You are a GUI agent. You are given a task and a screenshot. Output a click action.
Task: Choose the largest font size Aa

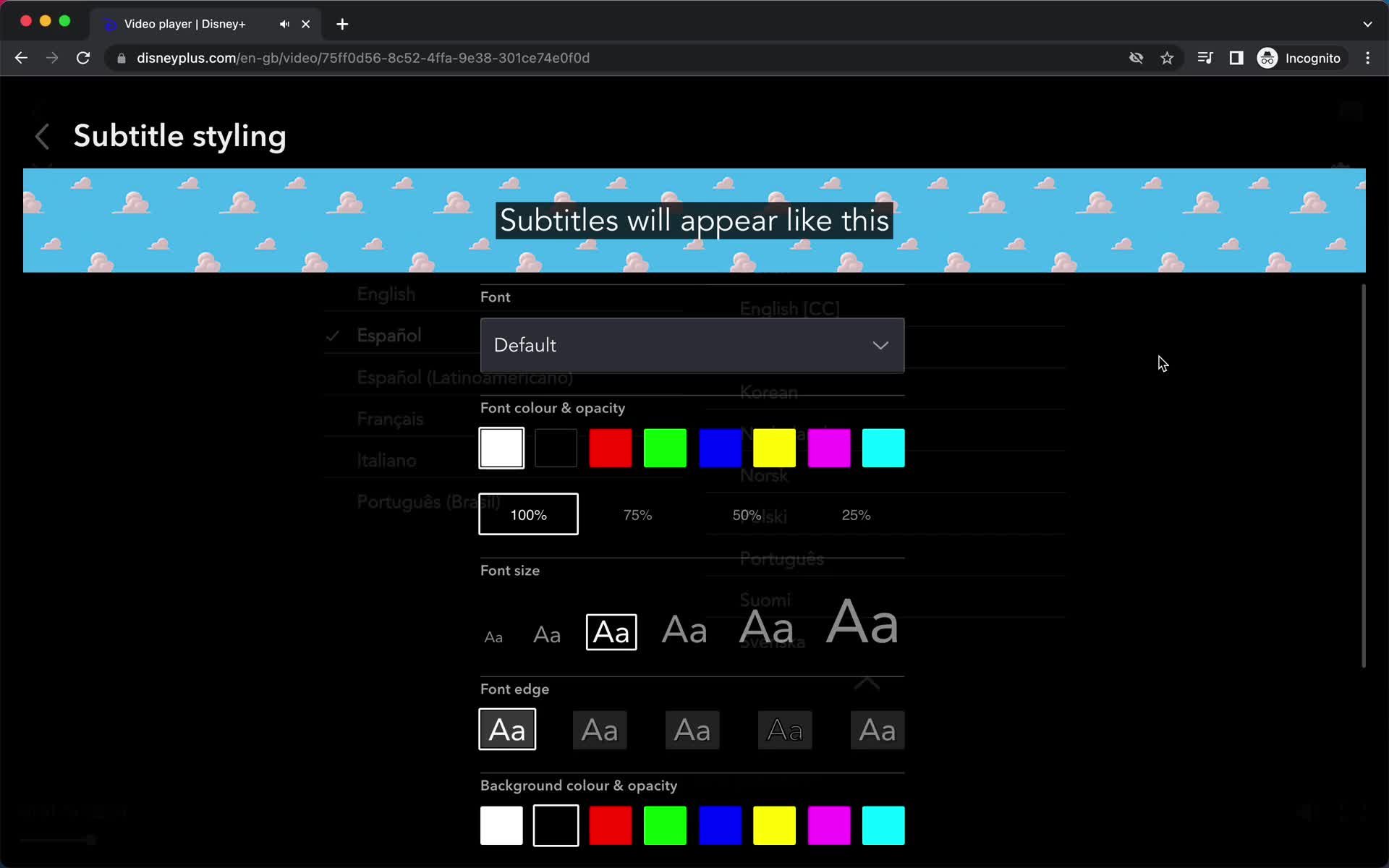click(862, 622)
